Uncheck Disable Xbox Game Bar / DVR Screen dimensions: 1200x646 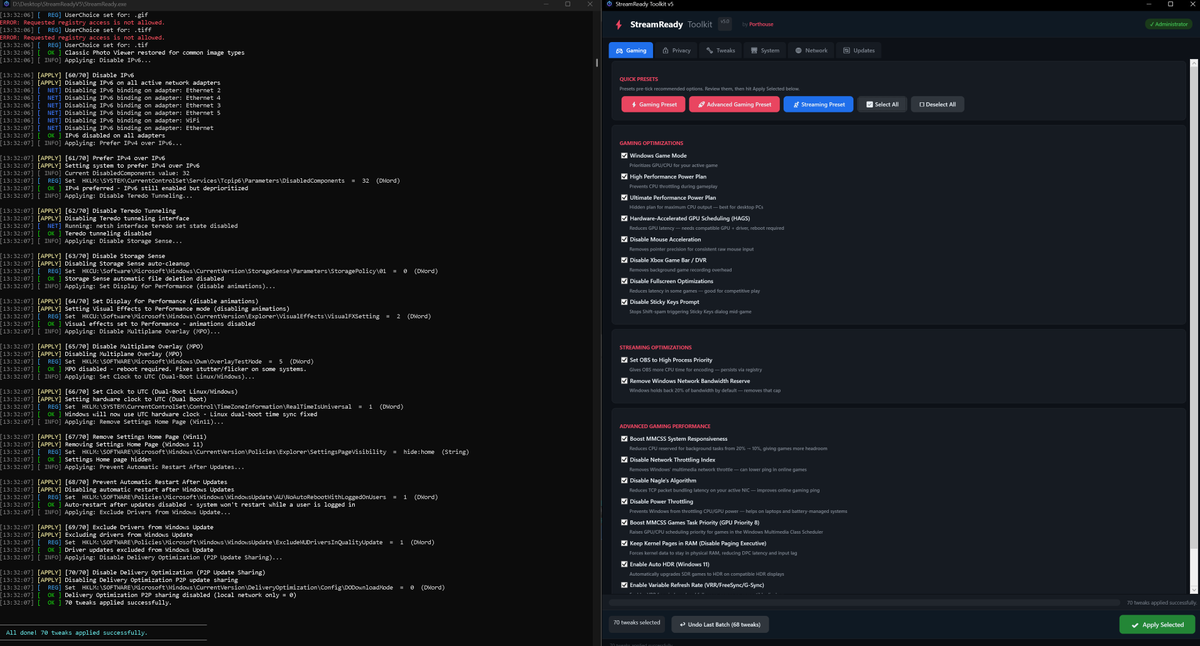pos(625,260)
